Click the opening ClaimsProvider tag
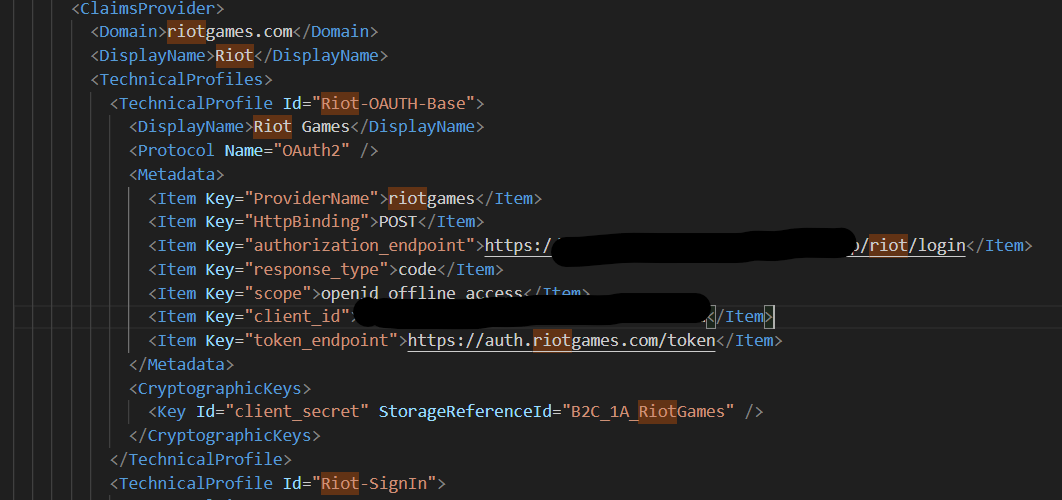The image size is (1062, 500). (x=148, y=9)
